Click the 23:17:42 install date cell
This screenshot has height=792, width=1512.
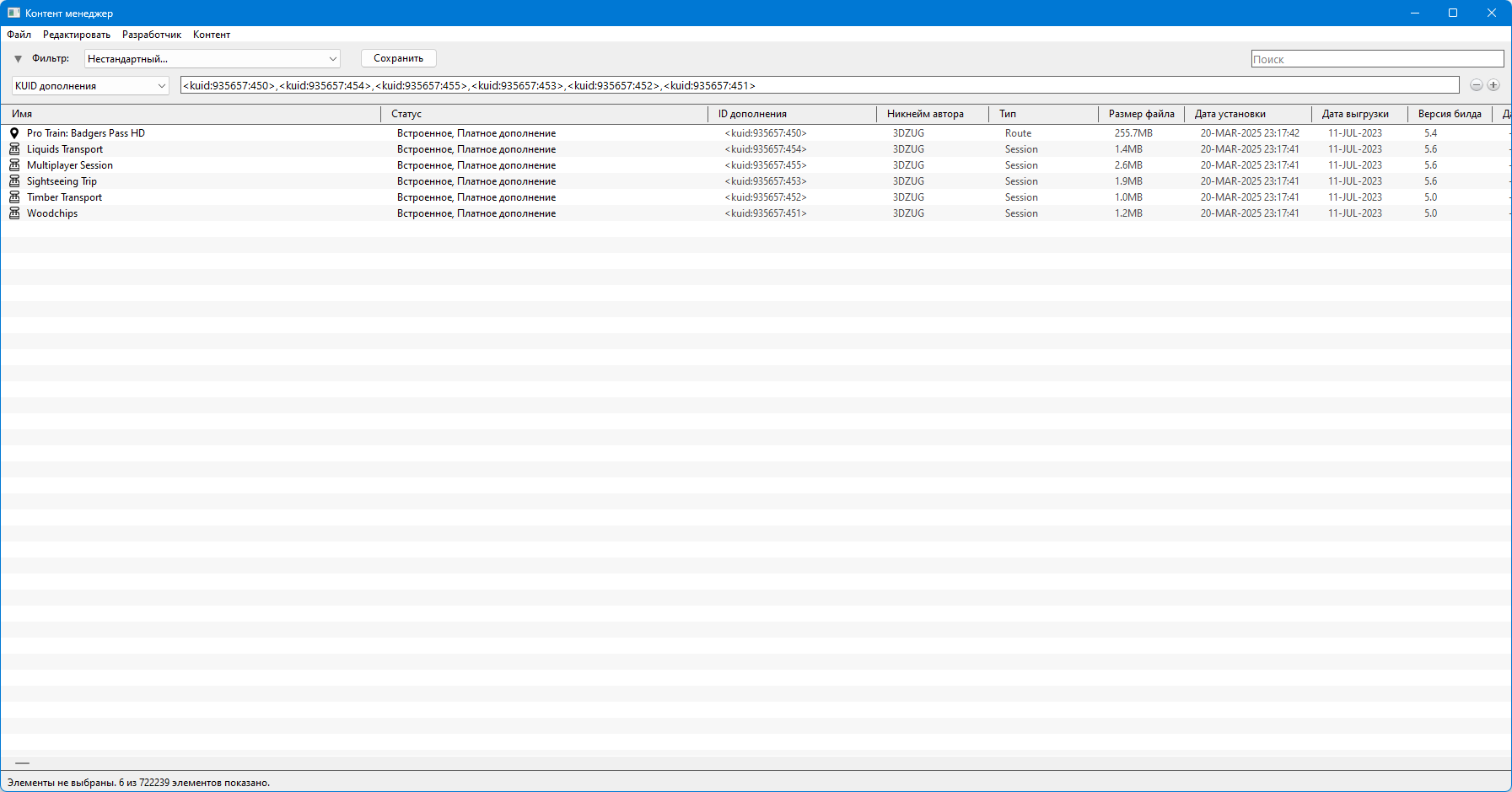(x=1250, y=133)
